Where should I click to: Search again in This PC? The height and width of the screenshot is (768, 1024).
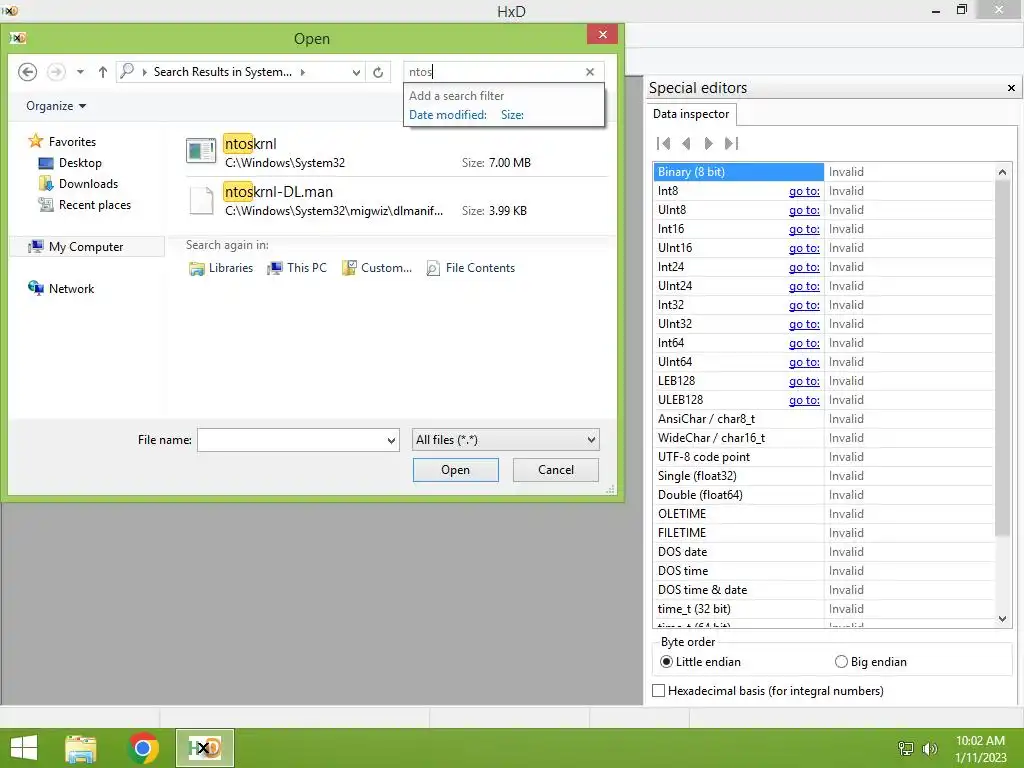click(x=297, y=268)
